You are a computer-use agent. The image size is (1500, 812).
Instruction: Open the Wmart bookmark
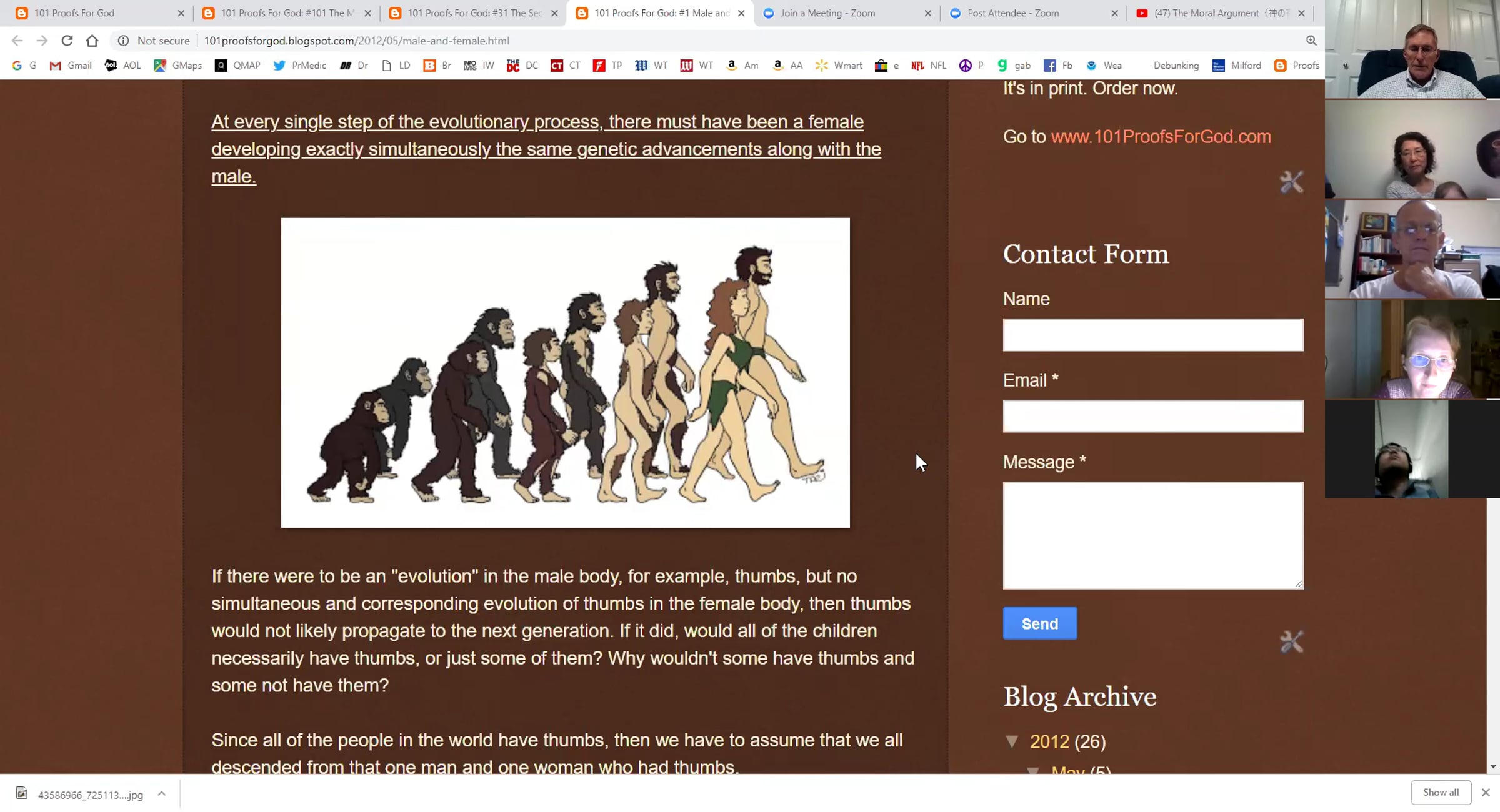[x=839, y=65]
